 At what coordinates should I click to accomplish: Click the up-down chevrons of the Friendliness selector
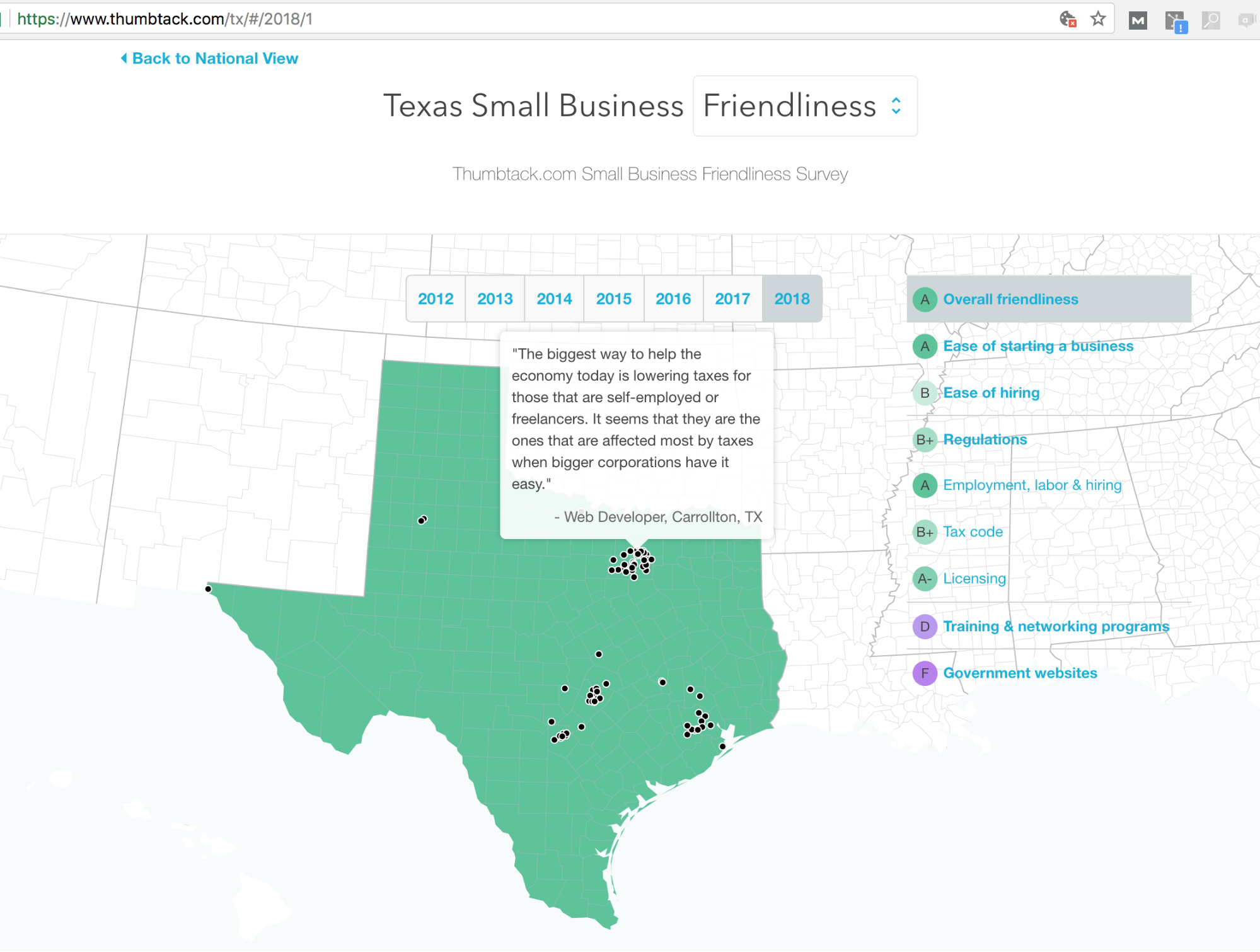(x=896, y=106)
